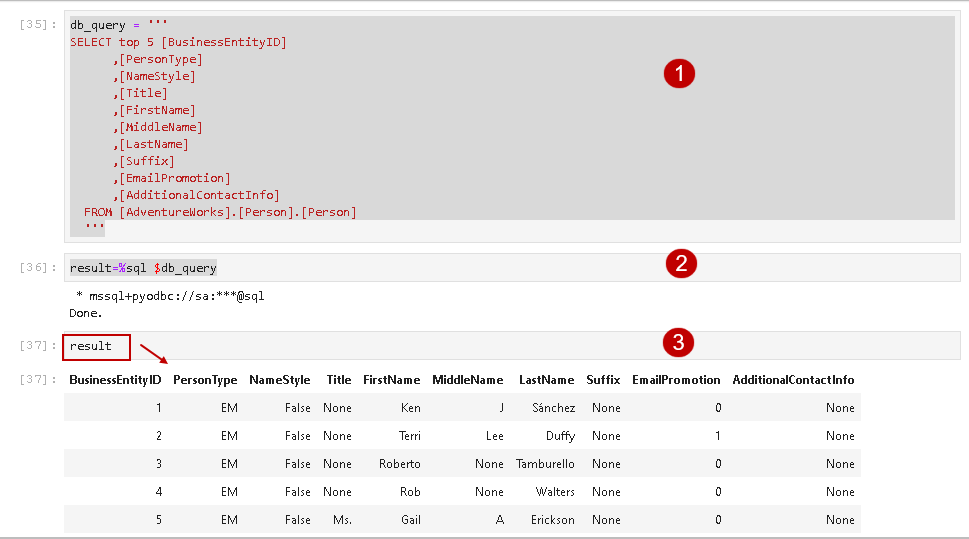Screen dimensions: 969x539
Task: Select the cell containing only 'result'
Action: [97, 346]
